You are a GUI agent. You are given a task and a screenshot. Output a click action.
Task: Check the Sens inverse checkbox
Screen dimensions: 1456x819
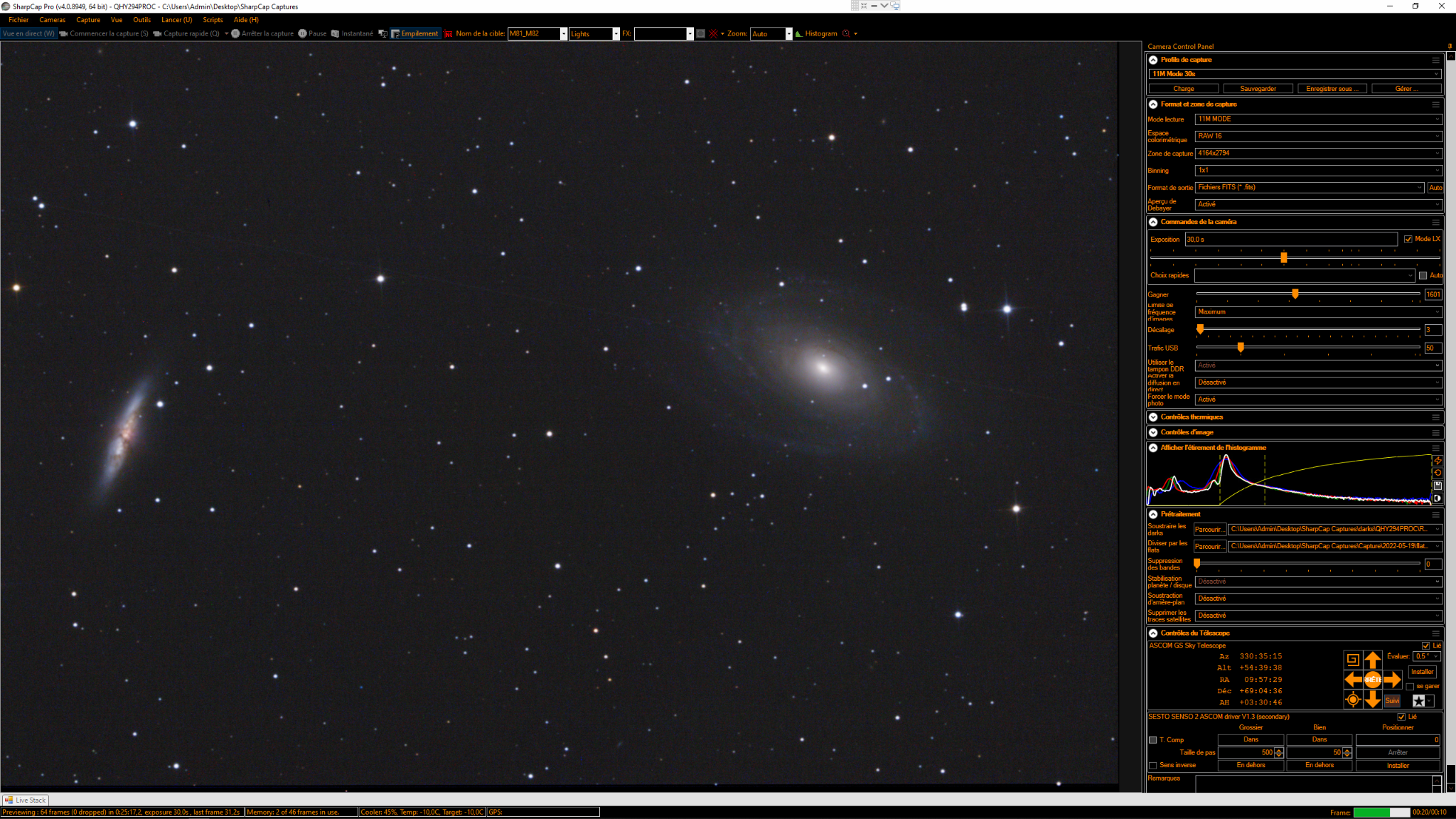1153,766
